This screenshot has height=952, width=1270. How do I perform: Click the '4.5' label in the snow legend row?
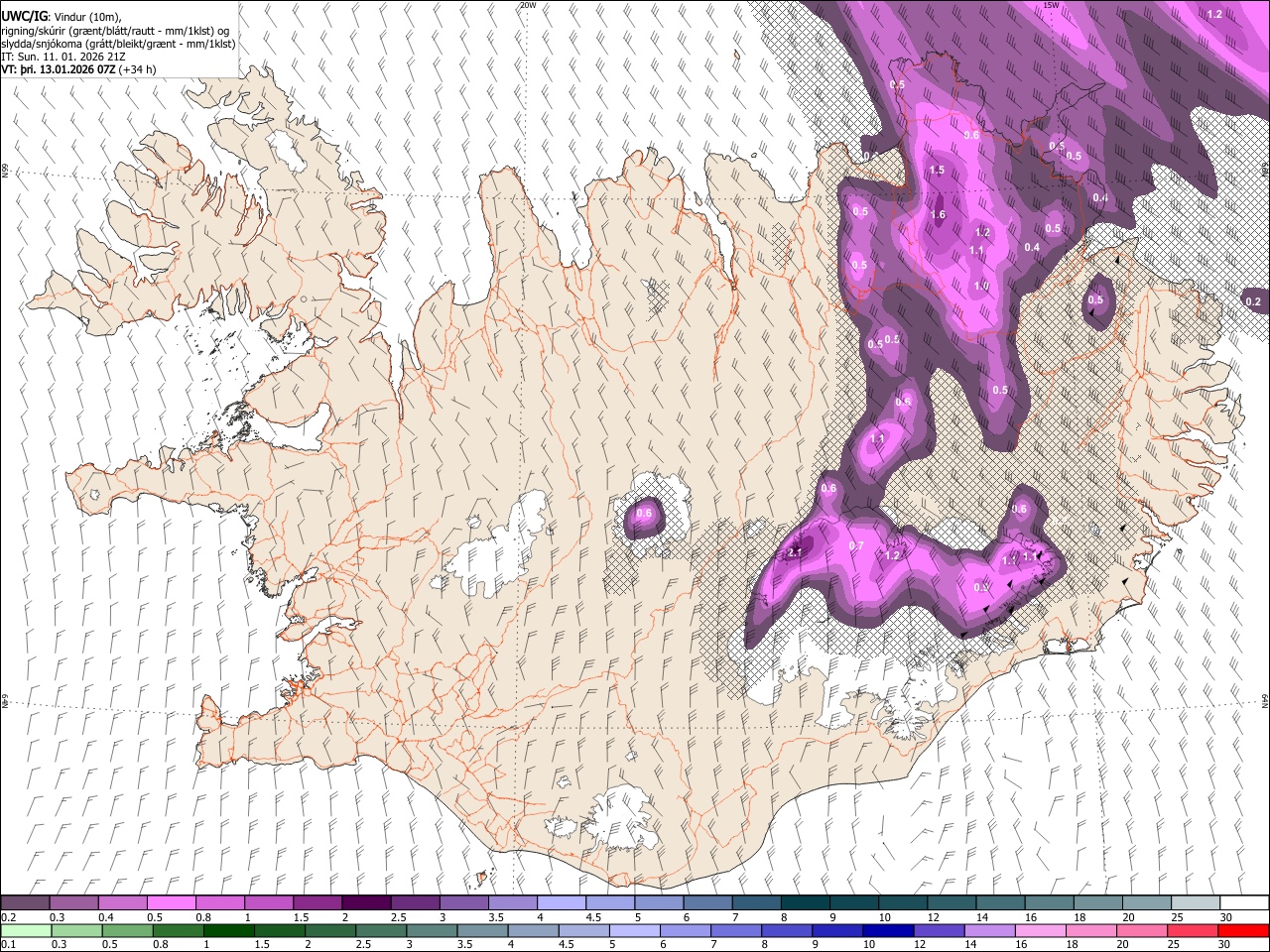click(593, 917)
